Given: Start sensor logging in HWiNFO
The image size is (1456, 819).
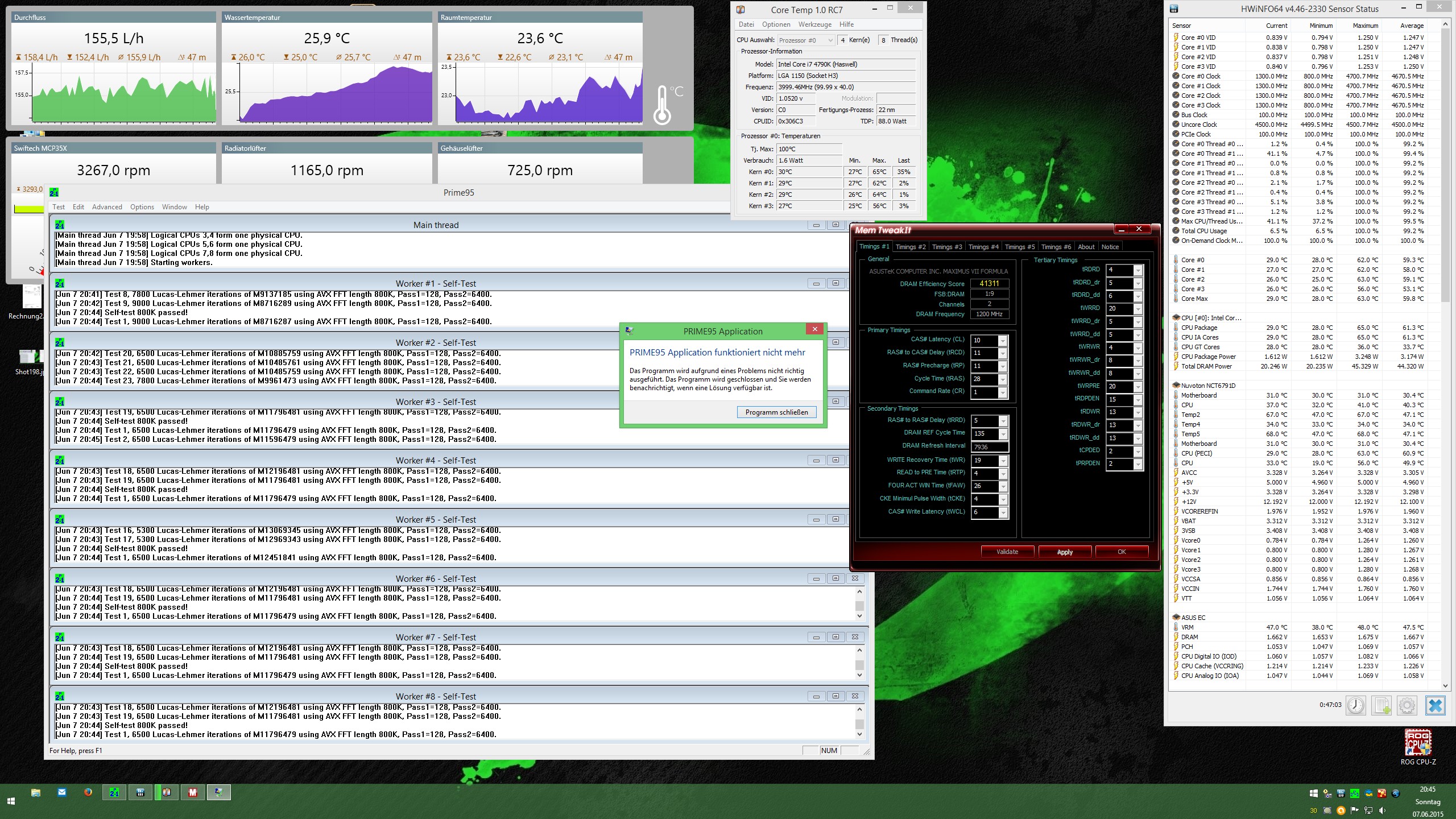Looking at the screenshot, I should (x=1381, y=706).
